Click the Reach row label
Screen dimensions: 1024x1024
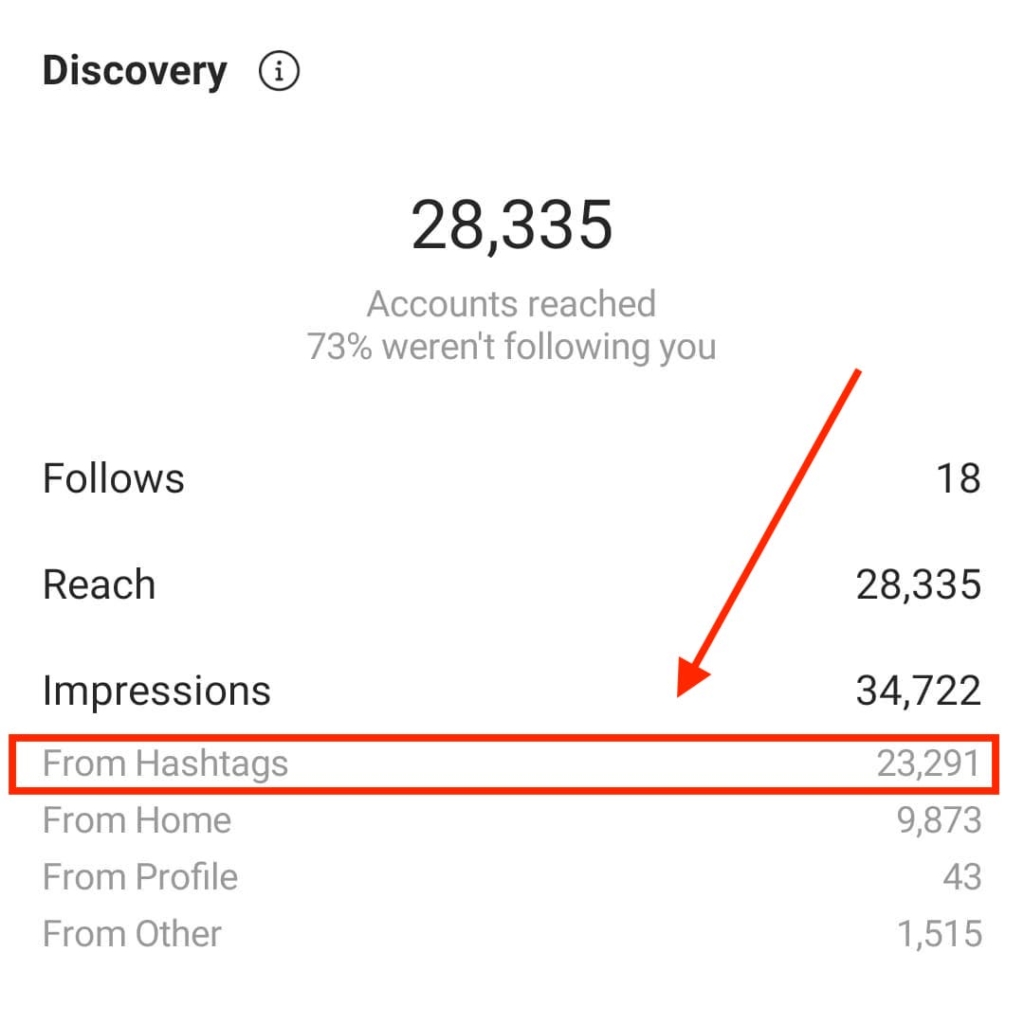99,584
